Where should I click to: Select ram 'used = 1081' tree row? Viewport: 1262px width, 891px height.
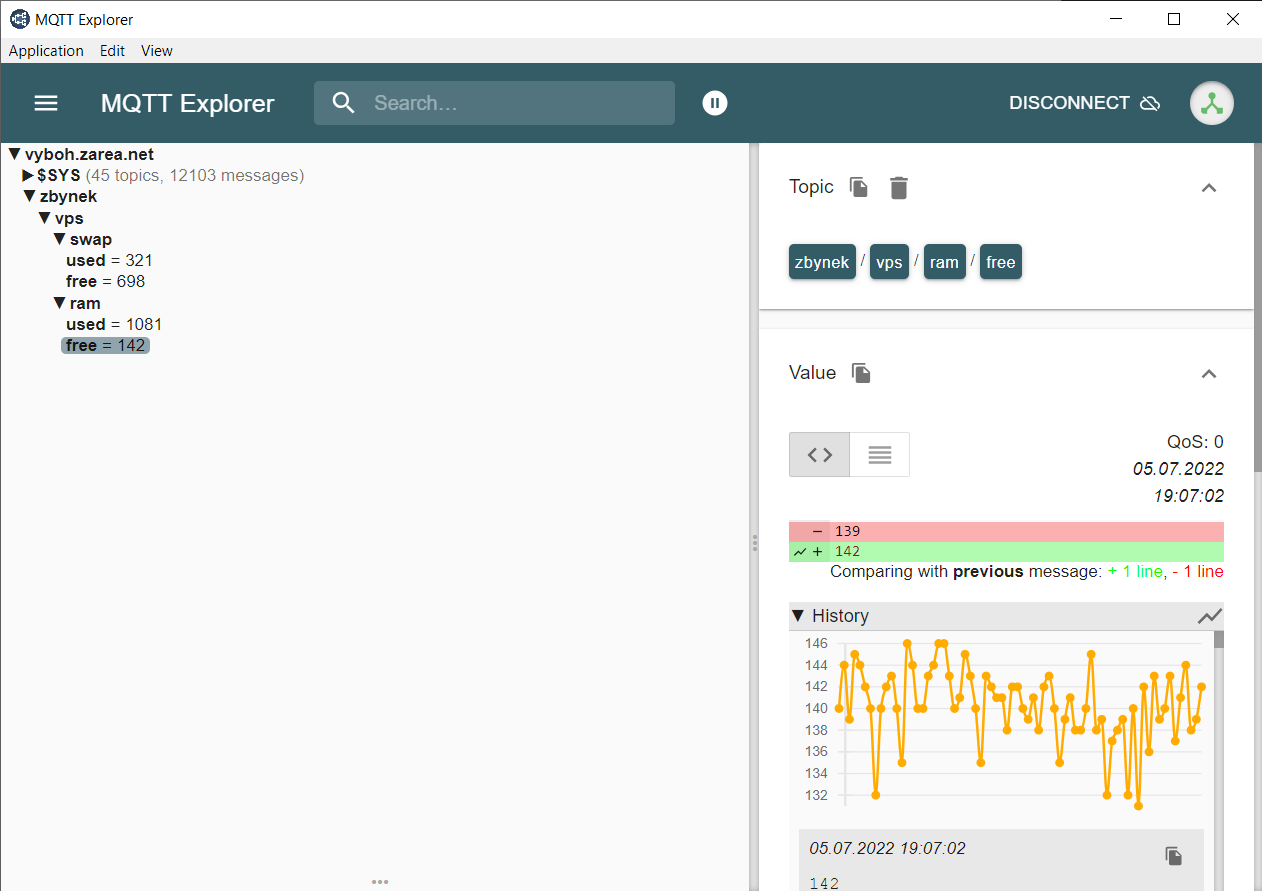pos(114,324)
